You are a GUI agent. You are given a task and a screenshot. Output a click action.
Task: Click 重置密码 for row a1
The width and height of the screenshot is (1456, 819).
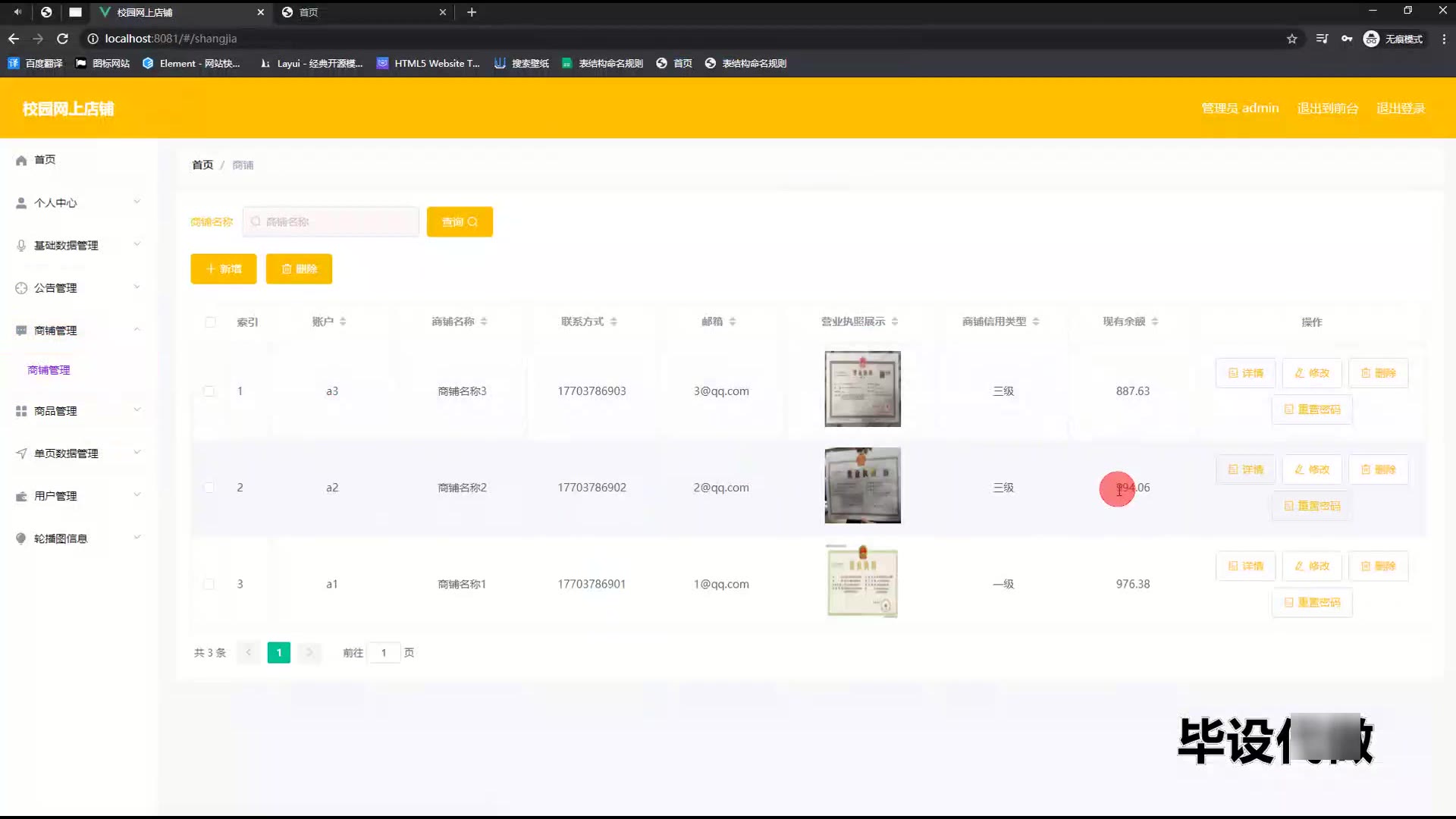coord(1312,602)
